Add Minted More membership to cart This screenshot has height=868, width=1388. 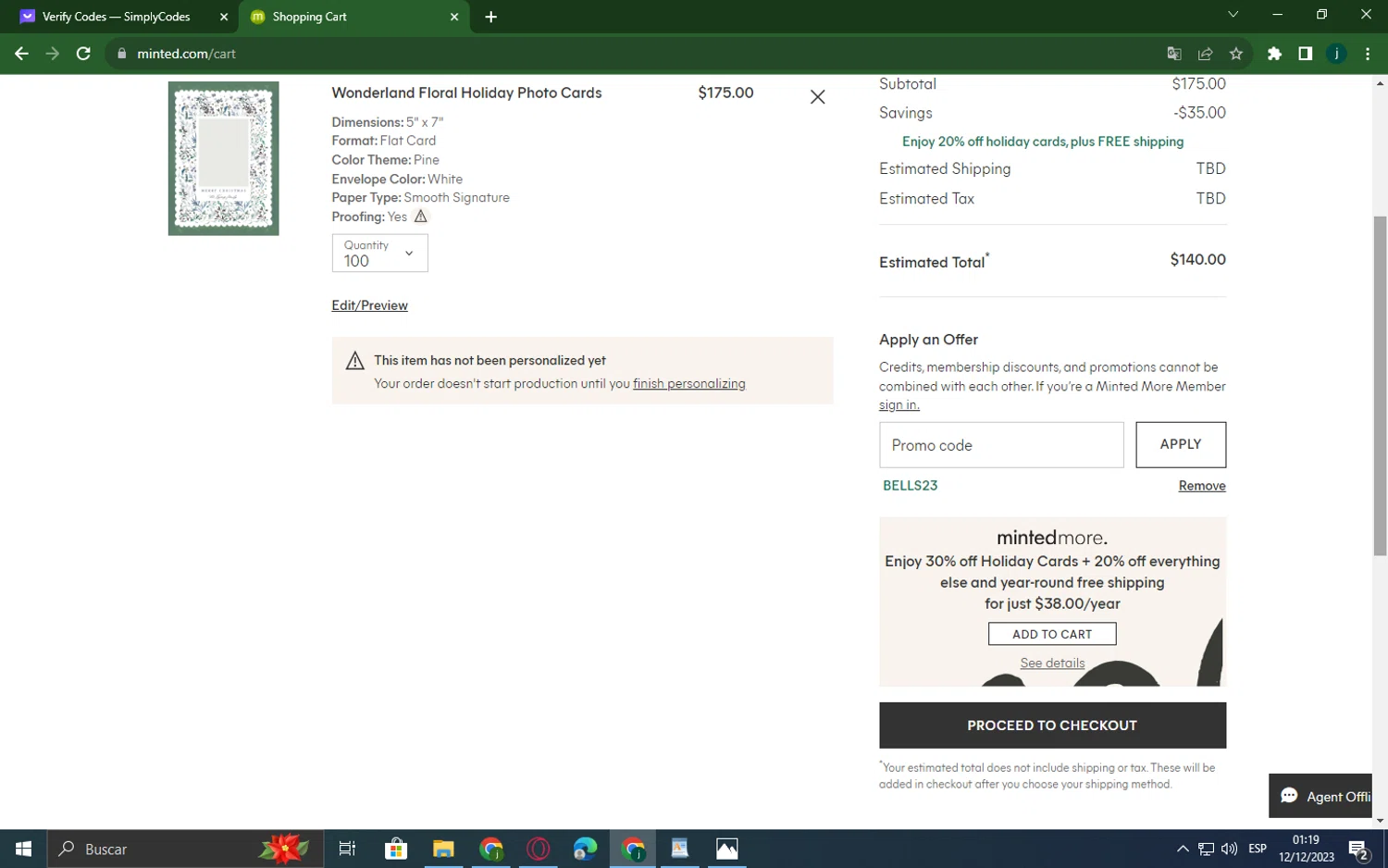tap(1052, 634)
